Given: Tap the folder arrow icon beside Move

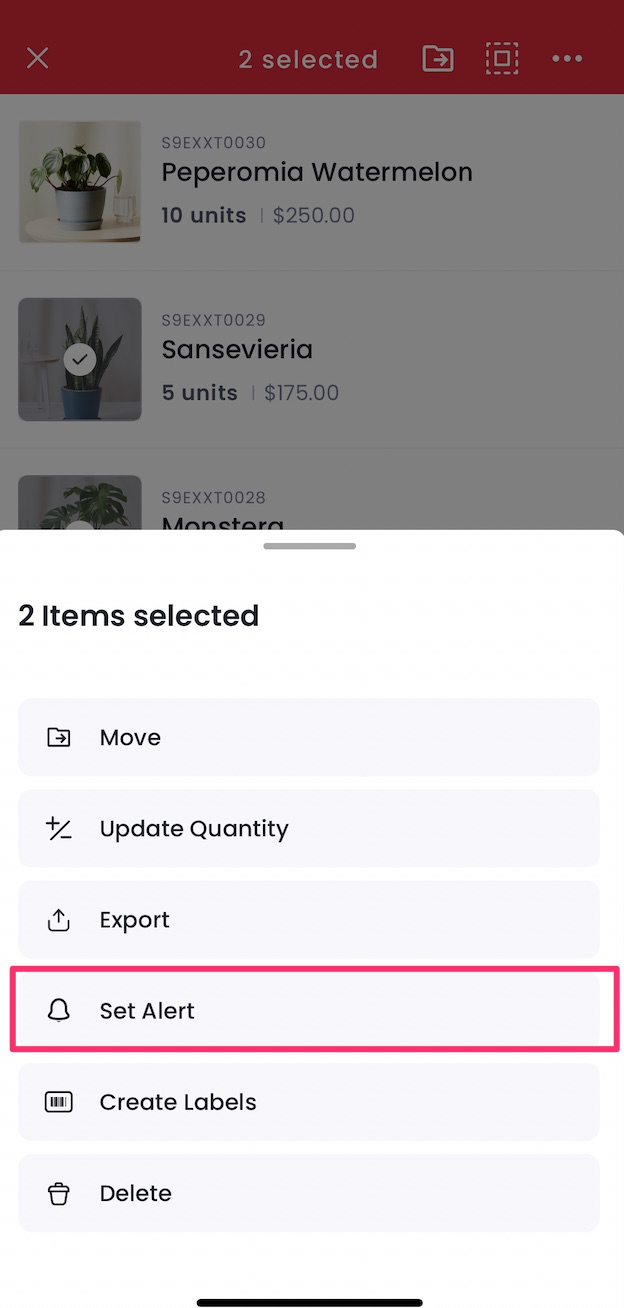Looking at the screenshot, I should [x=59, y=738].
